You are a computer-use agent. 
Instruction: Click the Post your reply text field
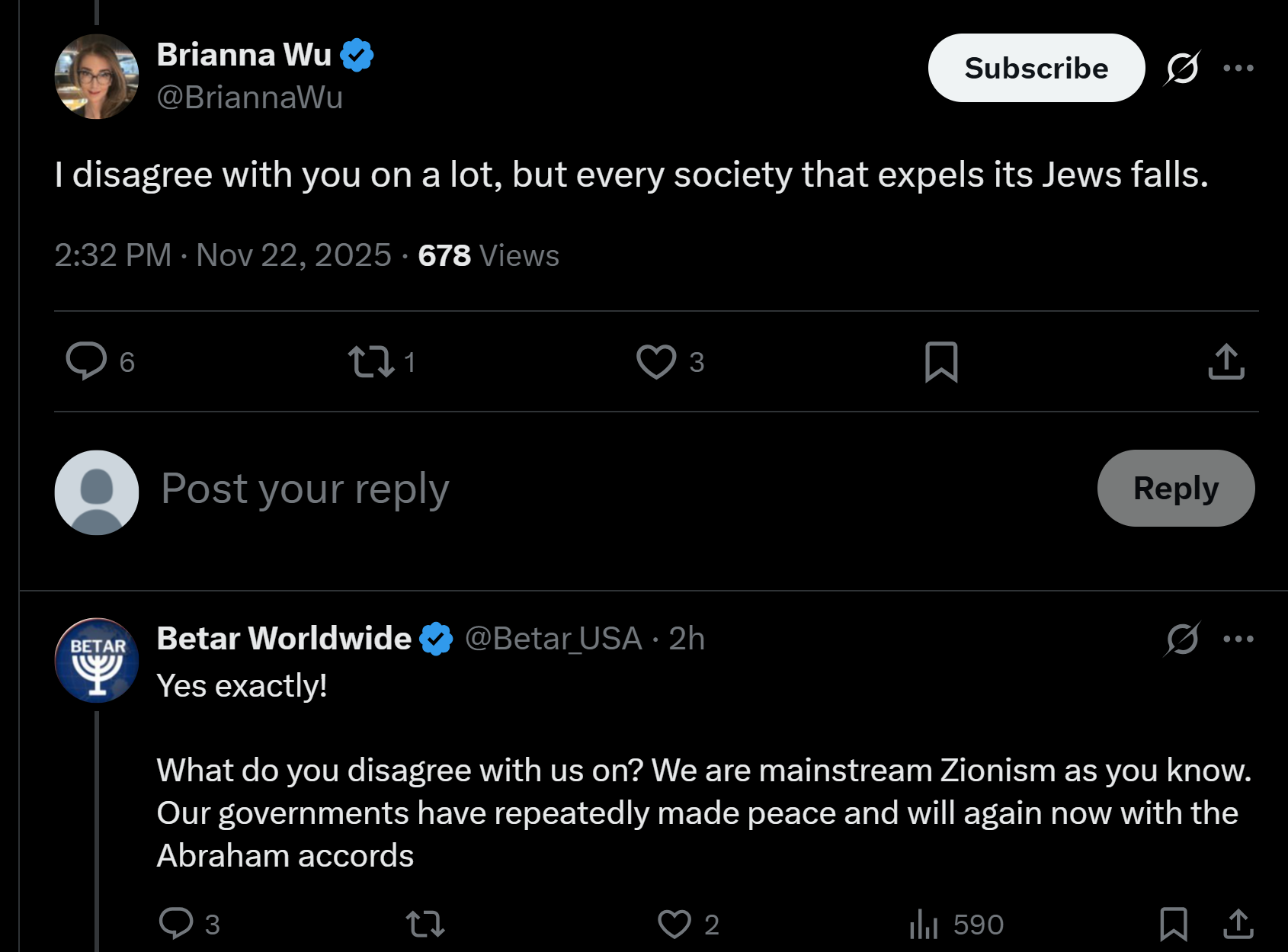click(x=610, y=489)
